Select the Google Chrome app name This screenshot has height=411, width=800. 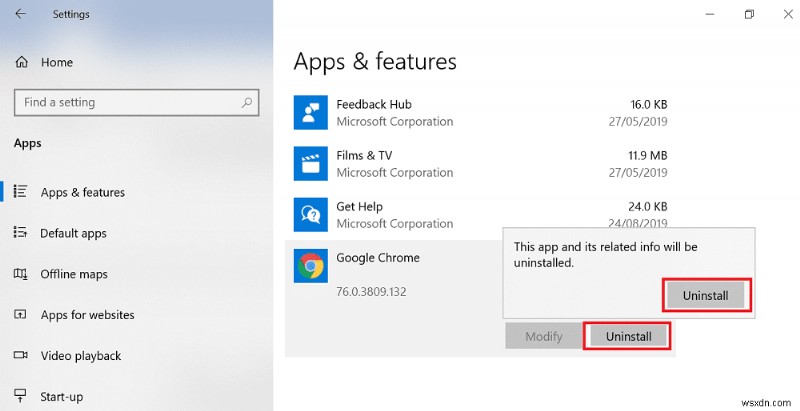click(378, 258)
